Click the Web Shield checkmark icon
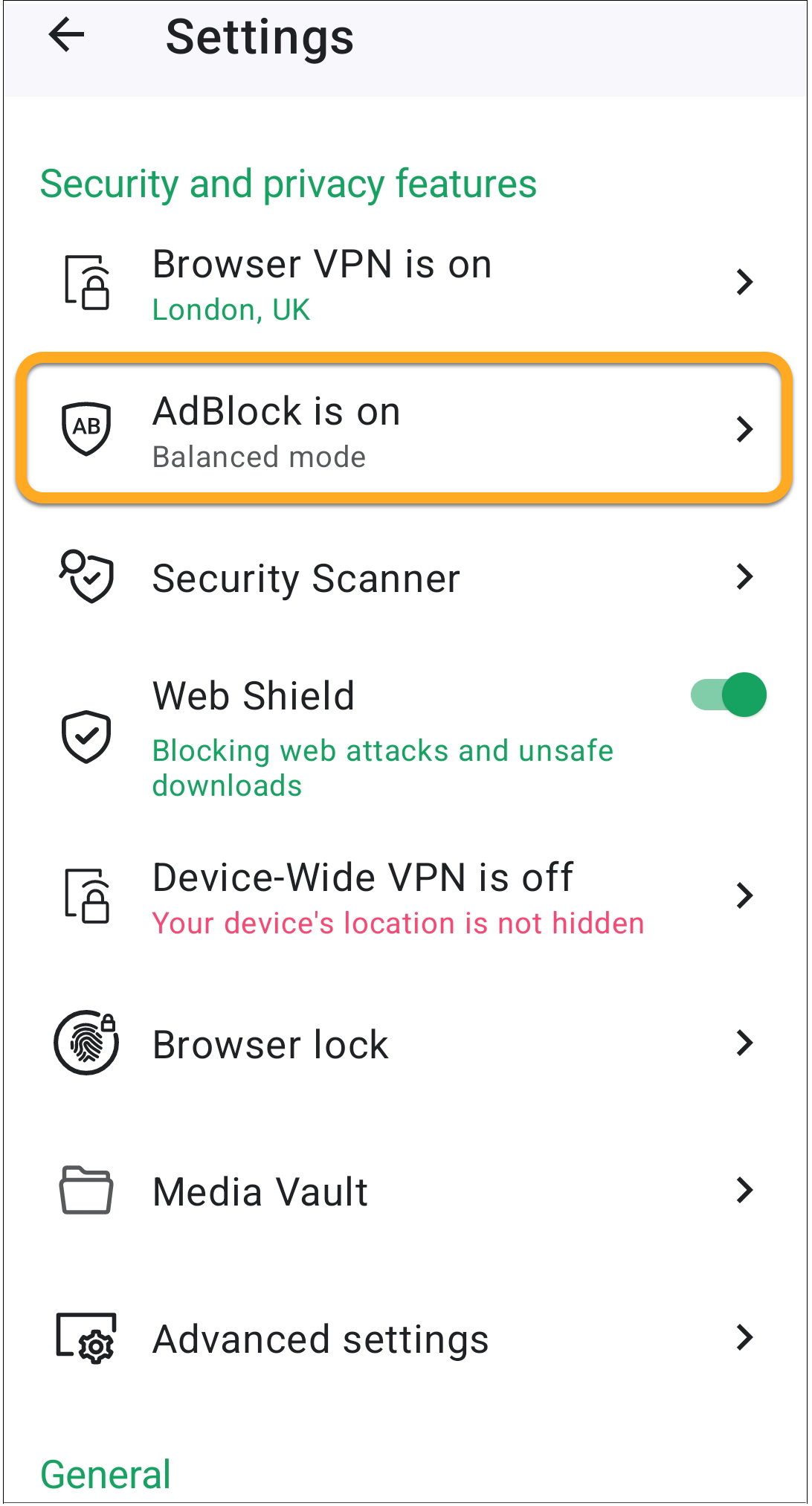The width and height of the screenshot is (812, 1506). tap(86, 736)
